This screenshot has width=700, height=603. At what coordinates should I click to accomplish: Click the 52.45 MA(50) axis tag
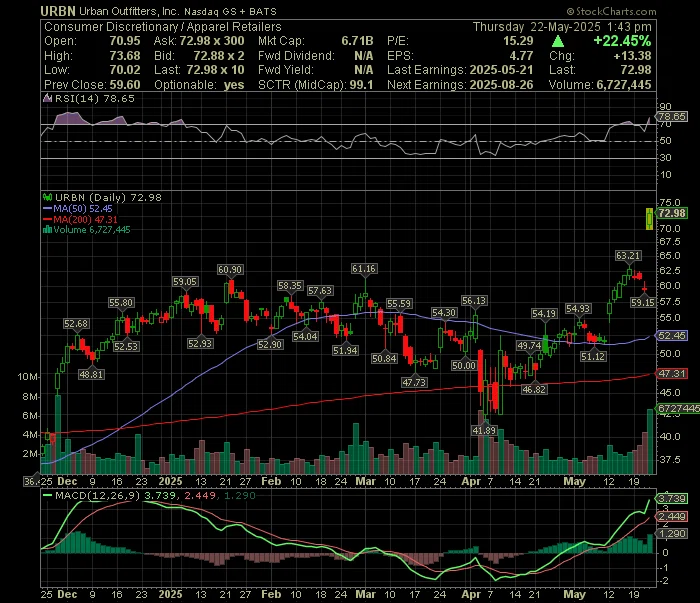(x=672, y=335)
